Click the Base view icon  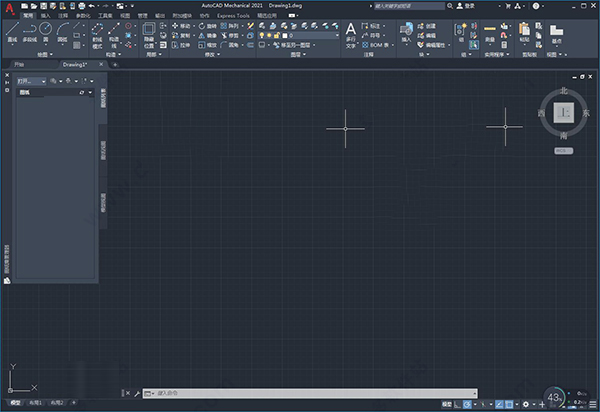click(556, 32)
